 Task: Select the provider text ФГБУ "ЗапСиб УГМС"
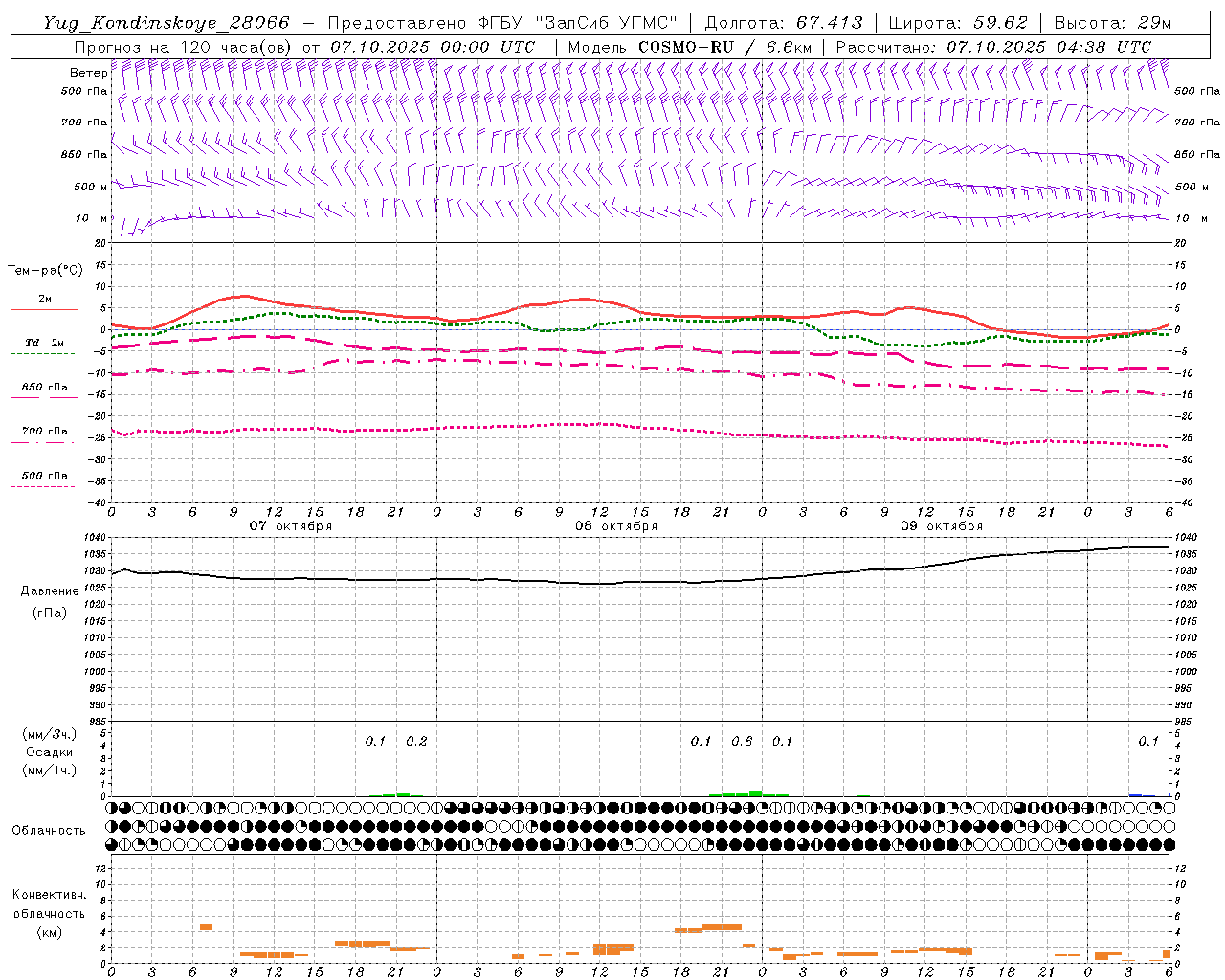tap(576, 23)
